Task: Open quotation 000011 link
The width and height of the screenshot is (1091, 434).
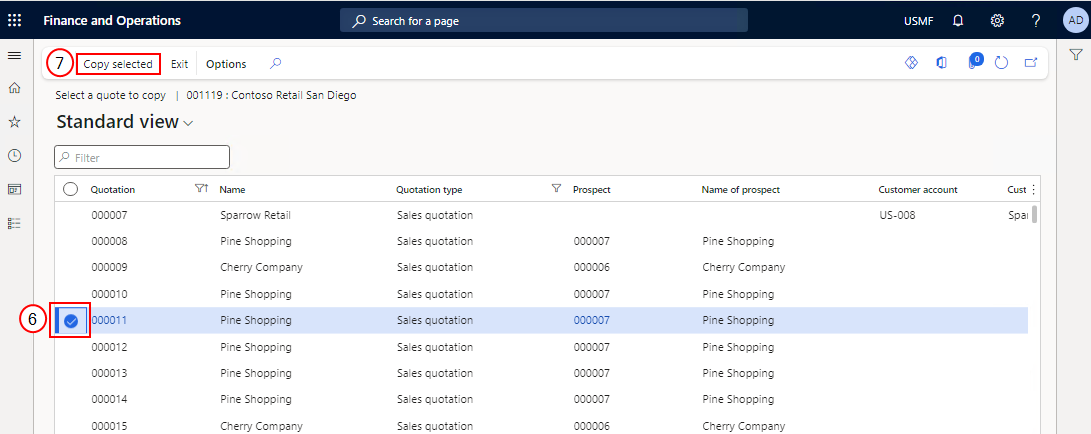Action: click(x=109, y=320)
